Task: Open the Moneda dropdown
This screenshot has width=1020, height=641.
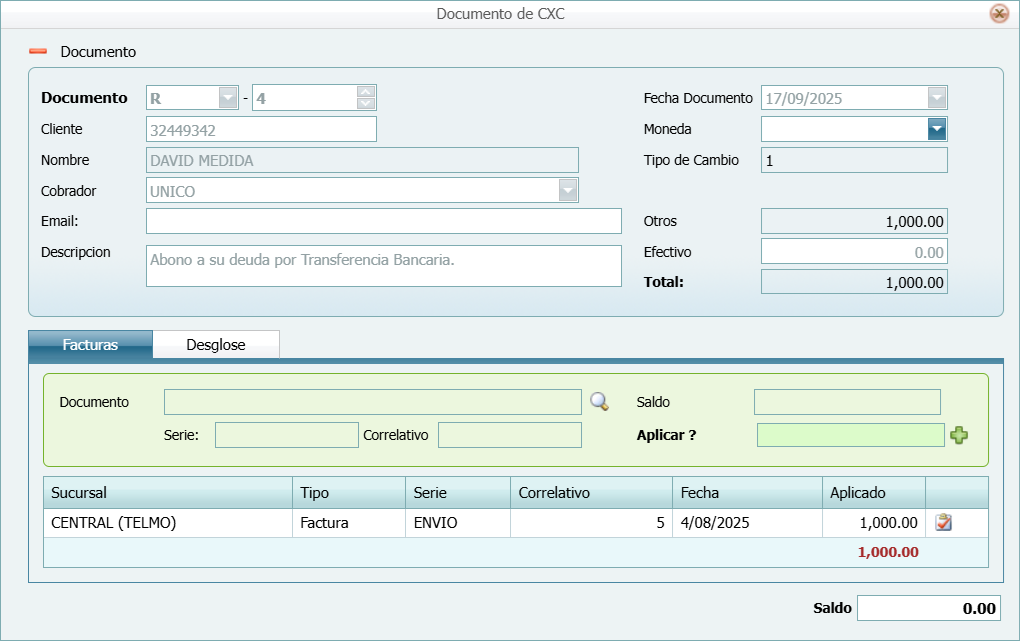Action: (936, 129)
